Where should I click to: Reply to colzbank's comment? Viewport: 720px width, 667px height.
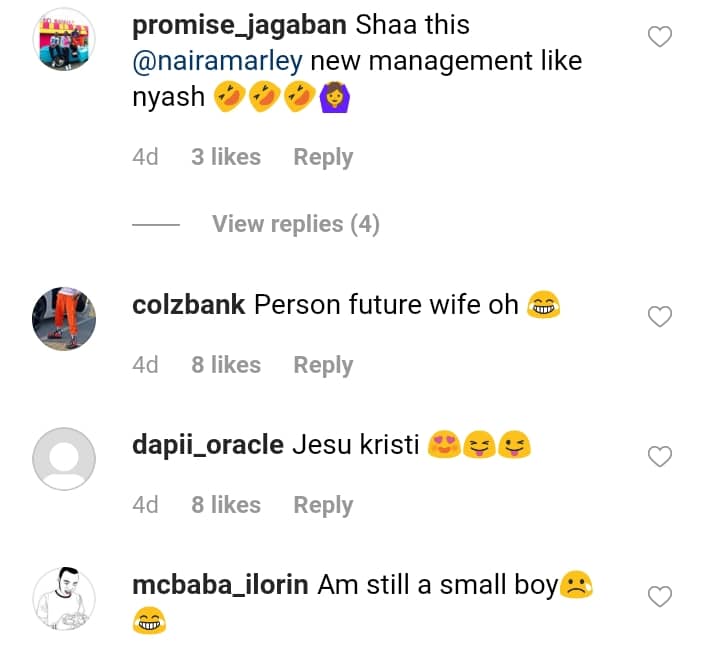click(x=323, y=365)
